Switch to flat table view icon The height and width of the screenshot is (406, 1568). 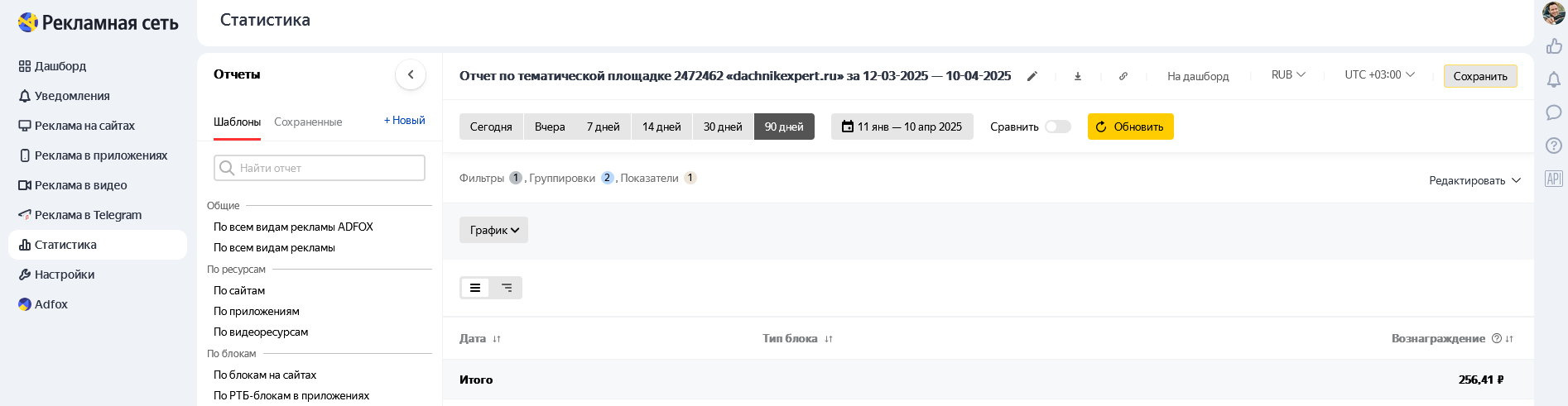tap(475, 288)
